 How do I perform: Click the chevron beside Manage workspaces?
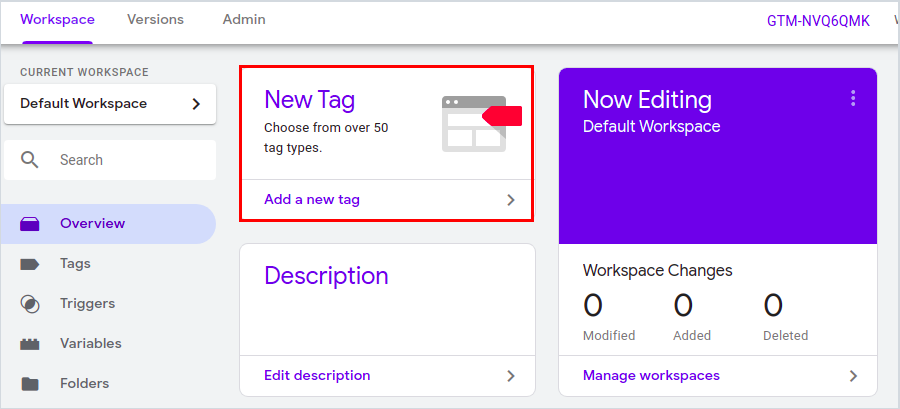coord(853,376)
